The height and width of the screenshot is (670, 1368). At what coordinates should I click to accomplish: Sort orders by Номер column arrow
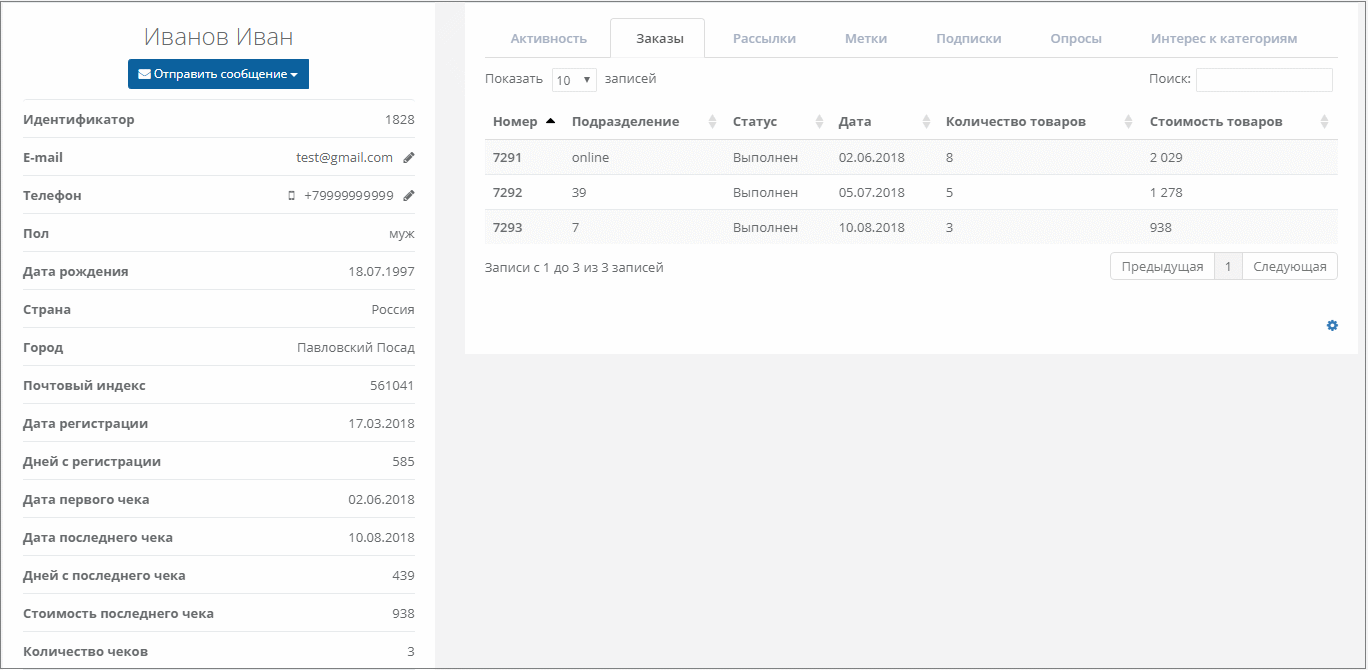click(x=550, y=122)
